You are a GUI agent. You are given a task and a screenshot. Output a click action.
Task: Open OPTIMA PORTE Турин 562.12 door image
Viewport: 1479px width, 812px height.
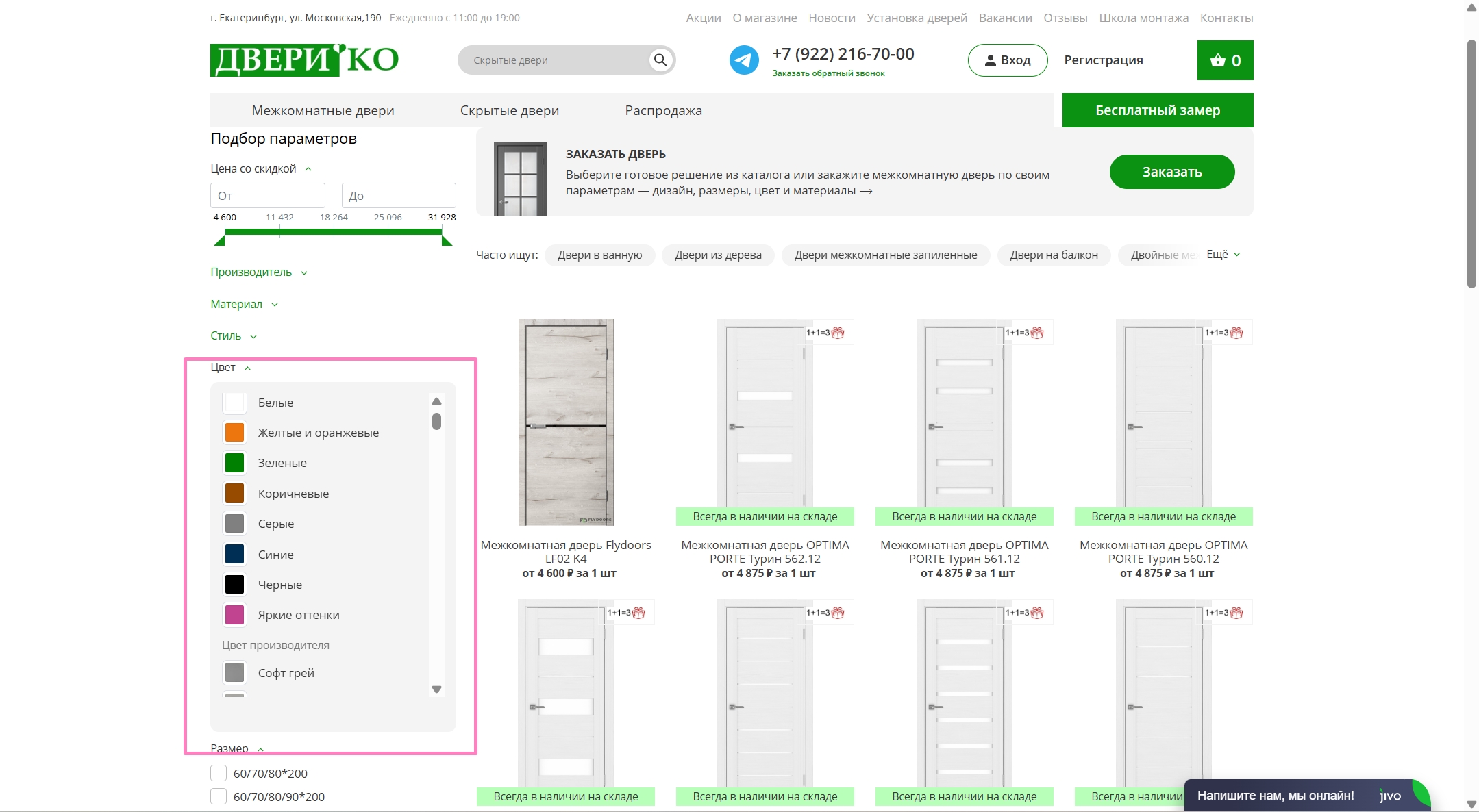[x=765, y=414]
